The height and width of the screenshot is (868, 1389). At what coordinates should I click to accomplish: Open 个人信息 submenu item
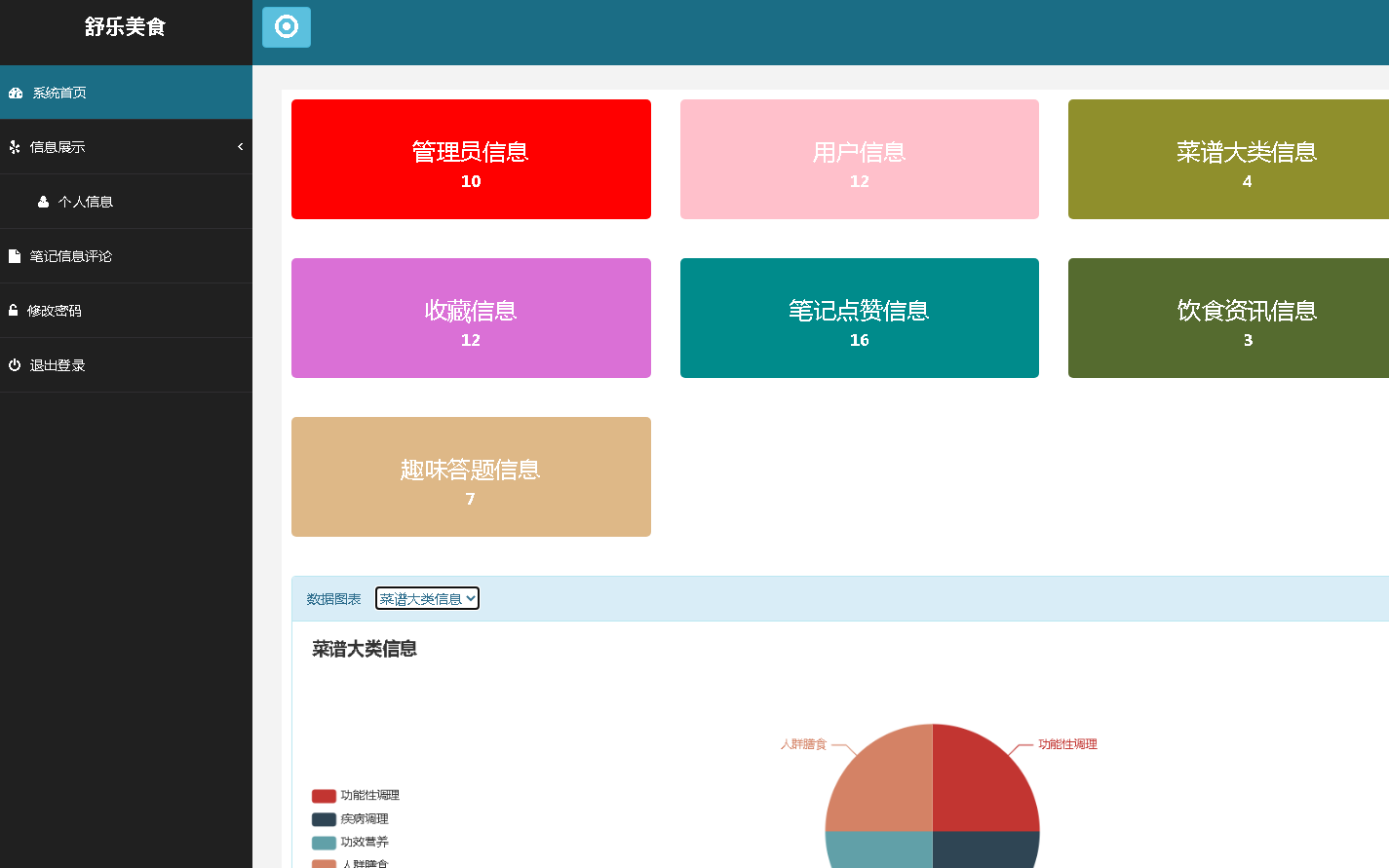click(x=126, y=202)
